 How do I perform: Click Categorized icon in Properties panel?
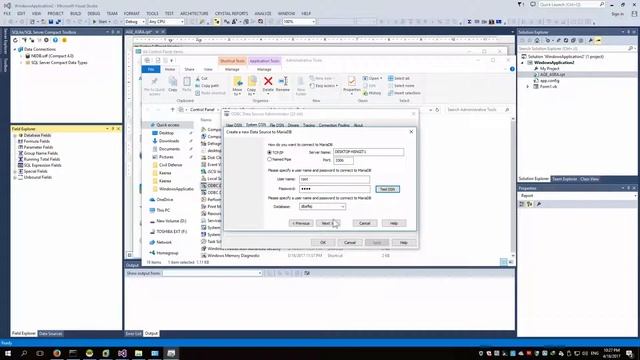[x=522, y=204]
